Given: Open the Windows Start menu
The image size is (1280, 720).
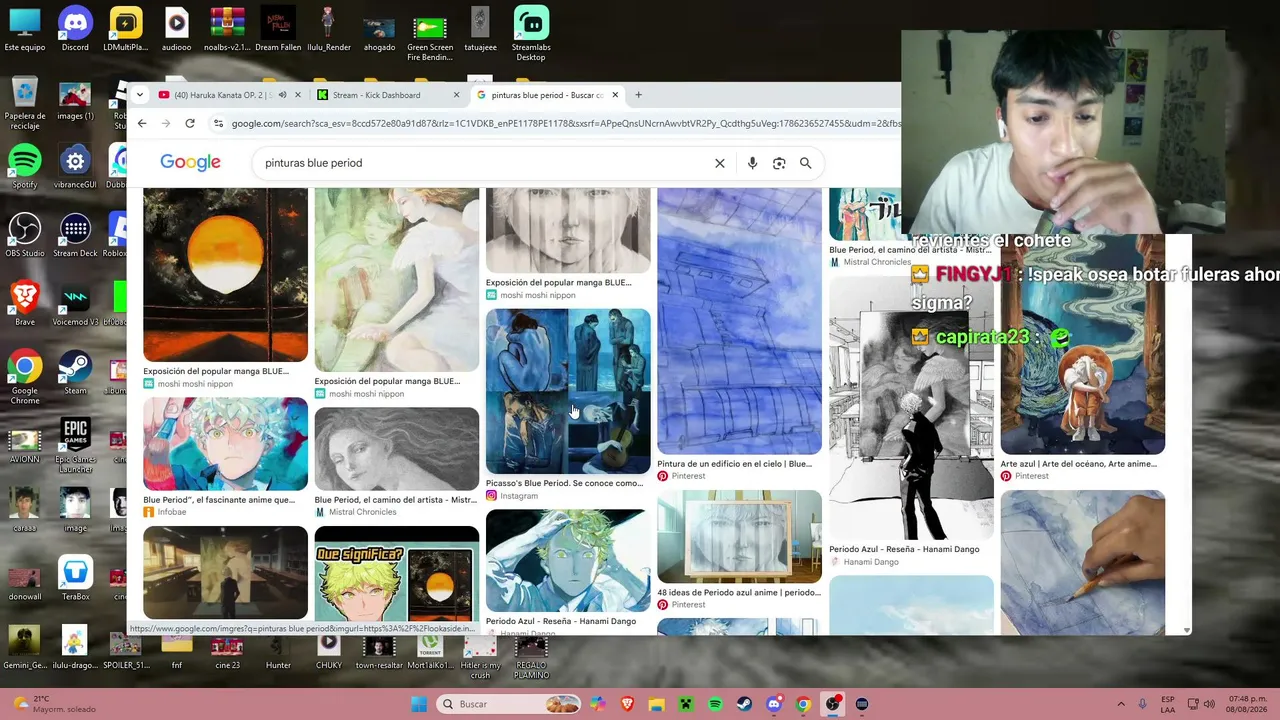Looking at the screenshot, I should 419,704.
